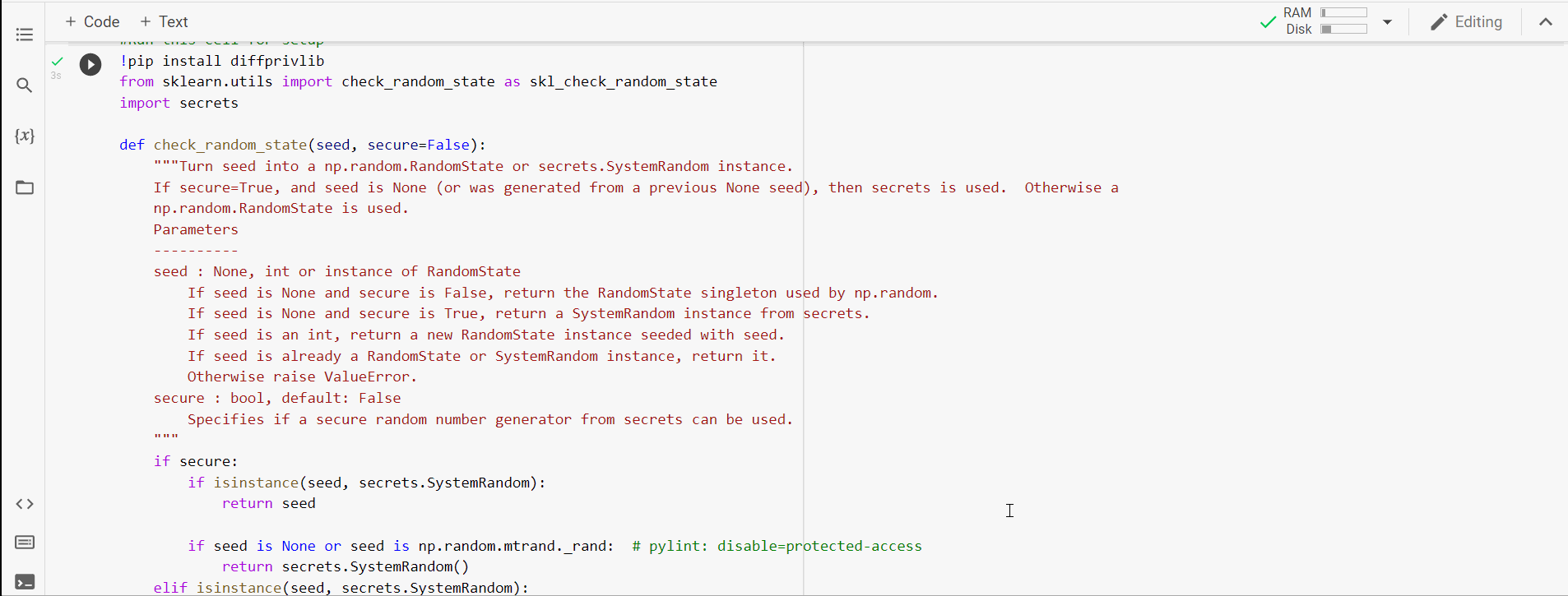Screen dimensions: 1568x596
Task: Click the Disk usage bar
Action: [x=1343, y=30]
